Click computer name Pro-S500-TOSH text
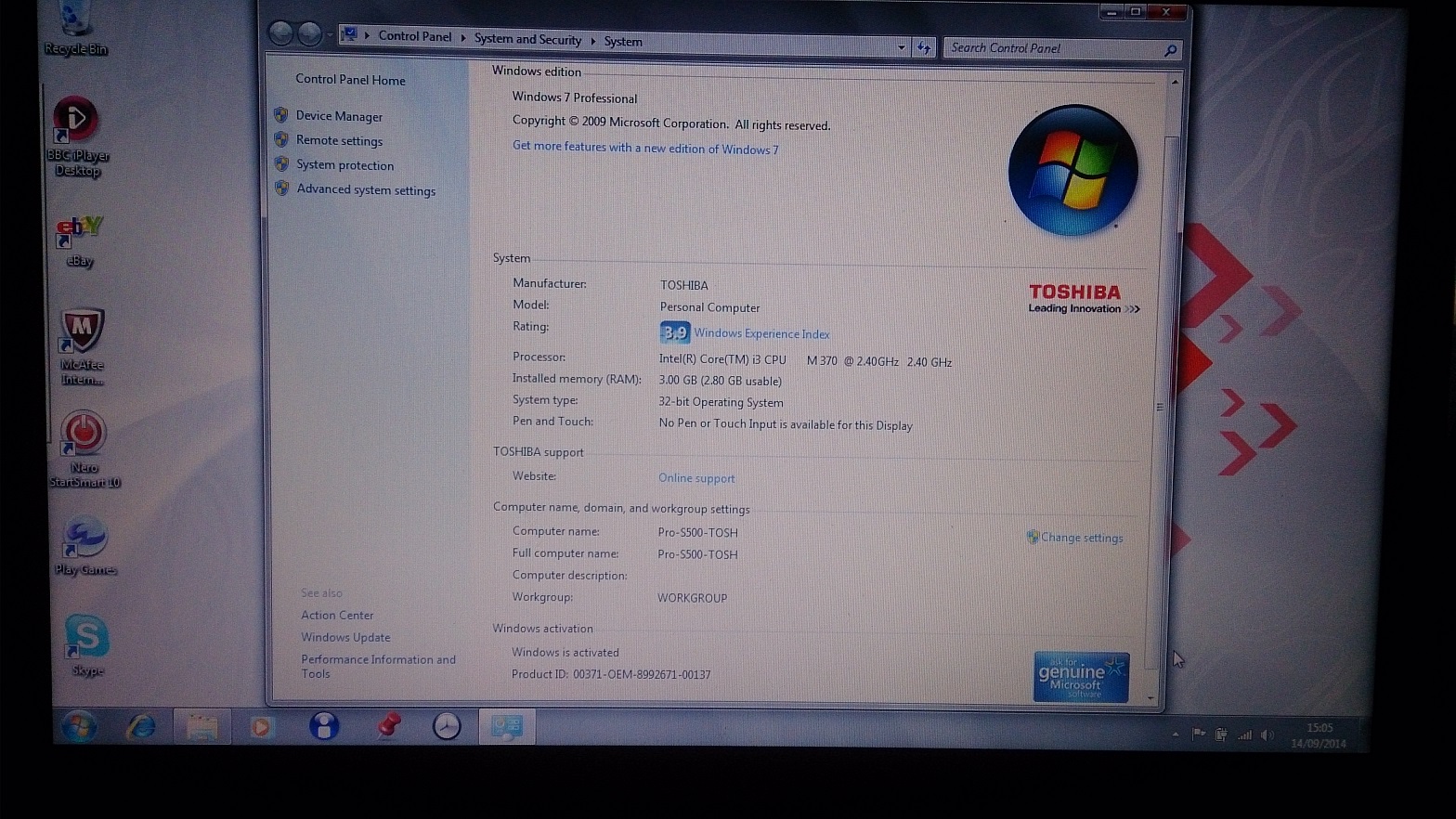 pyautogui.click(x=697, y=533)
